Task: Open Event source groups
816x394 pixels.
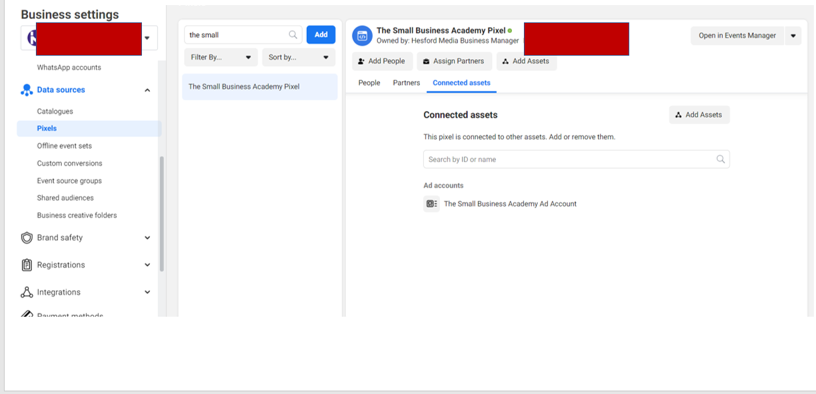Action: 69,181
